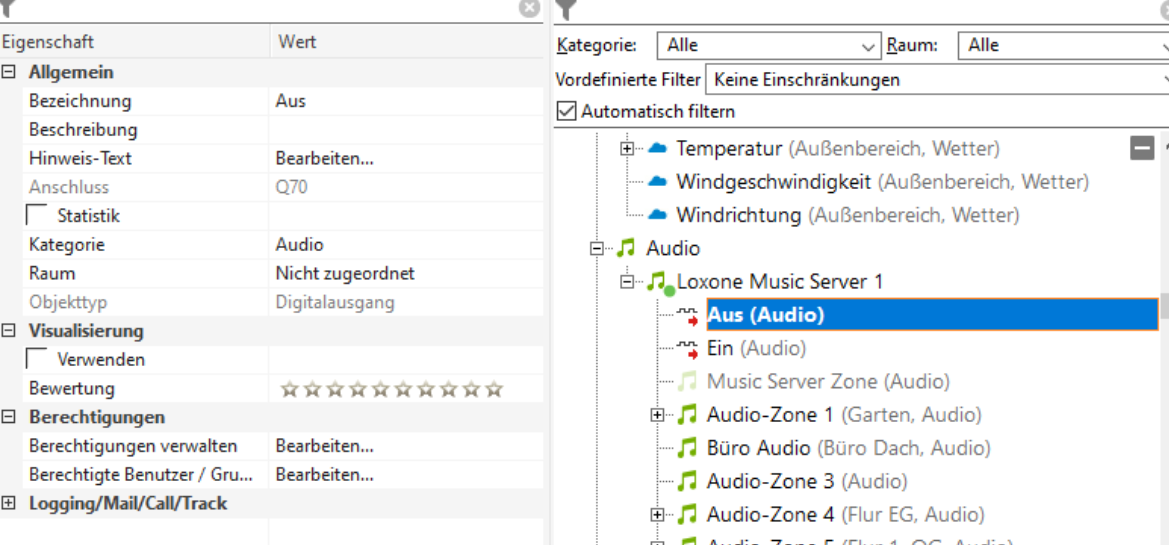Screen dimensions: 1169x545
Task: Expand the Audio-Zone 1 tree node
Action: click(657, 414)
